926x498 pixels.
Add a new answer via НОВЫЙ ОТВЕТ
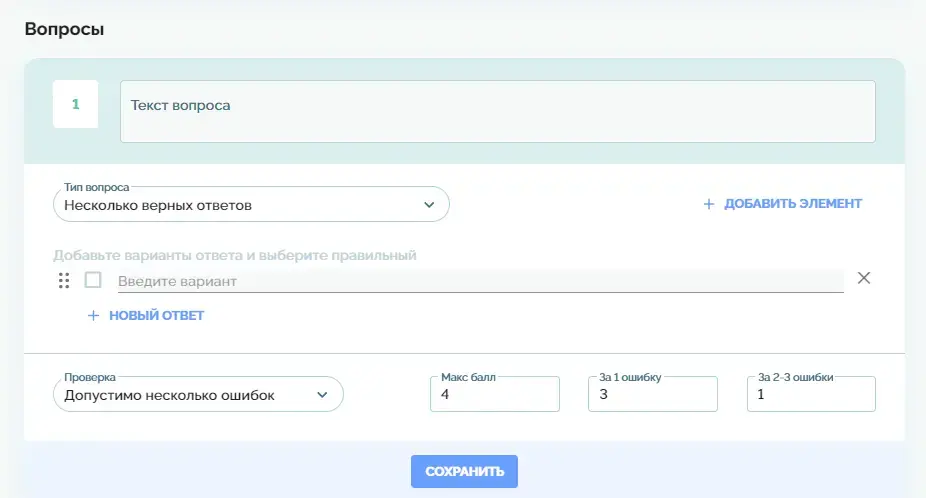pyautogui.click(x=156, y=316)
